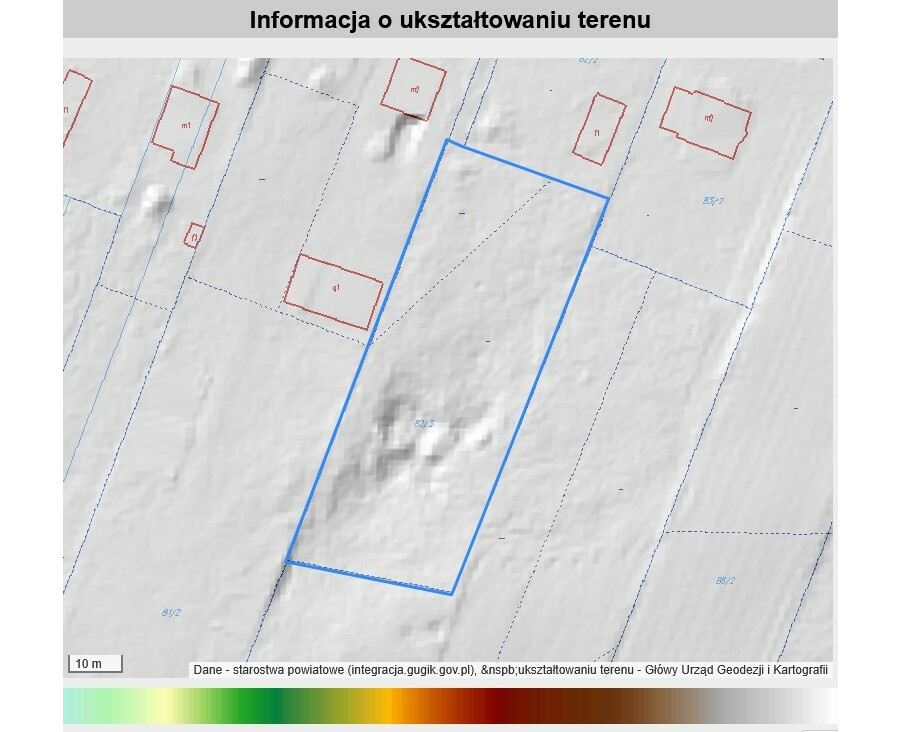Click the 'Informacja o ukształtowaniu terenu' heading

449,20
